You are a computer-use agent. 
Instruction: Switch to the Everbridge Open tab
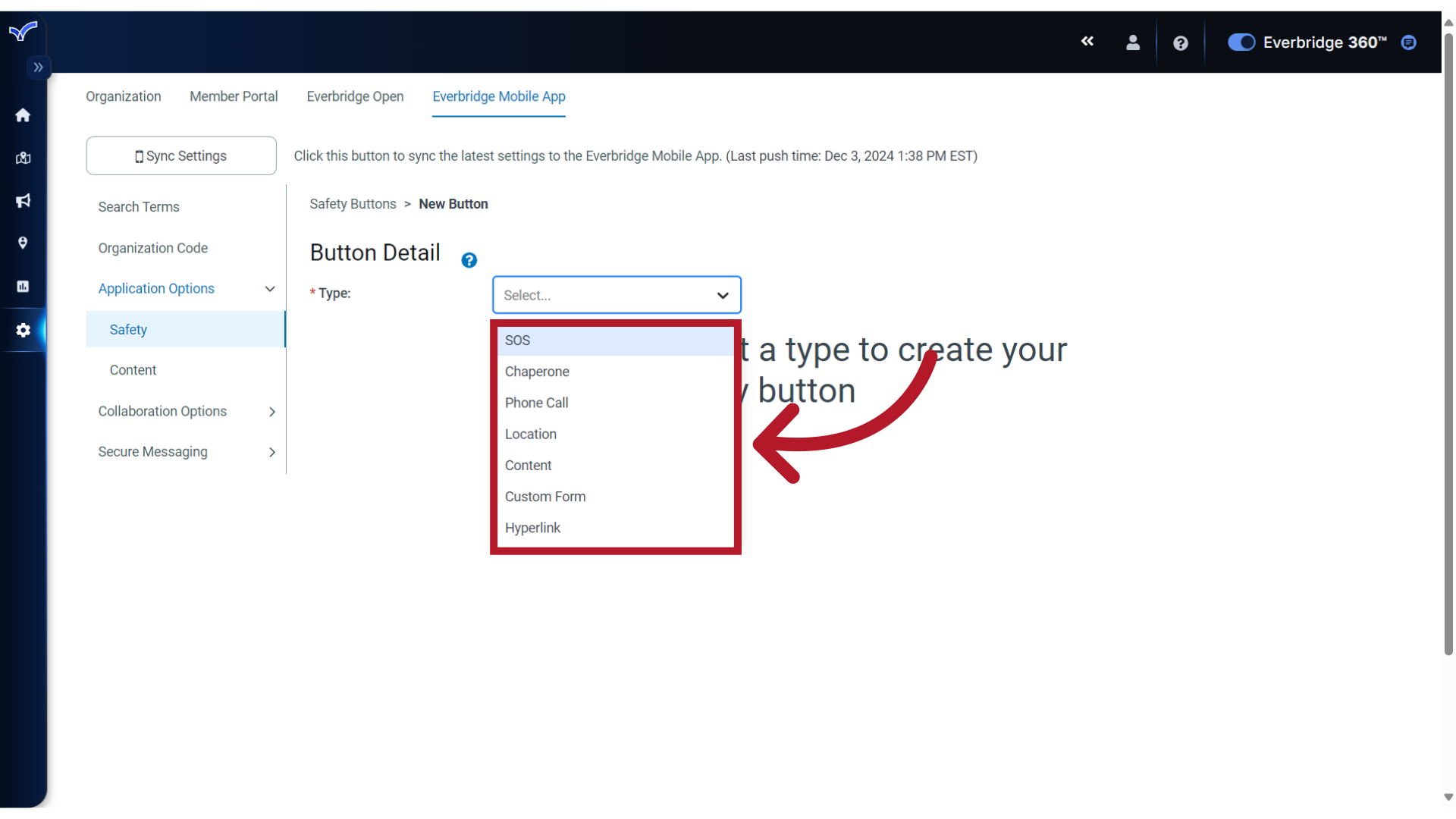(x=355, y=96)
